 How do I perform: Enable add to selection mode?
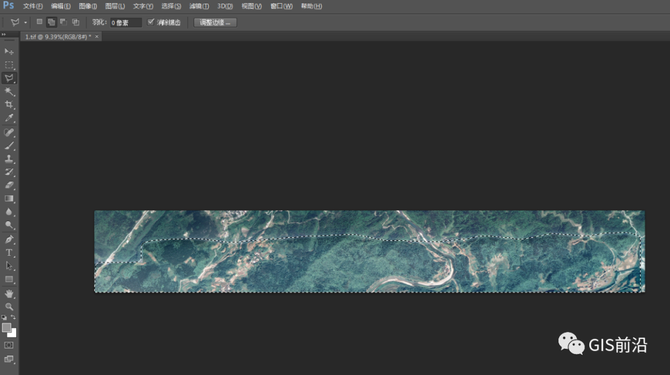[x=51, y=22]
